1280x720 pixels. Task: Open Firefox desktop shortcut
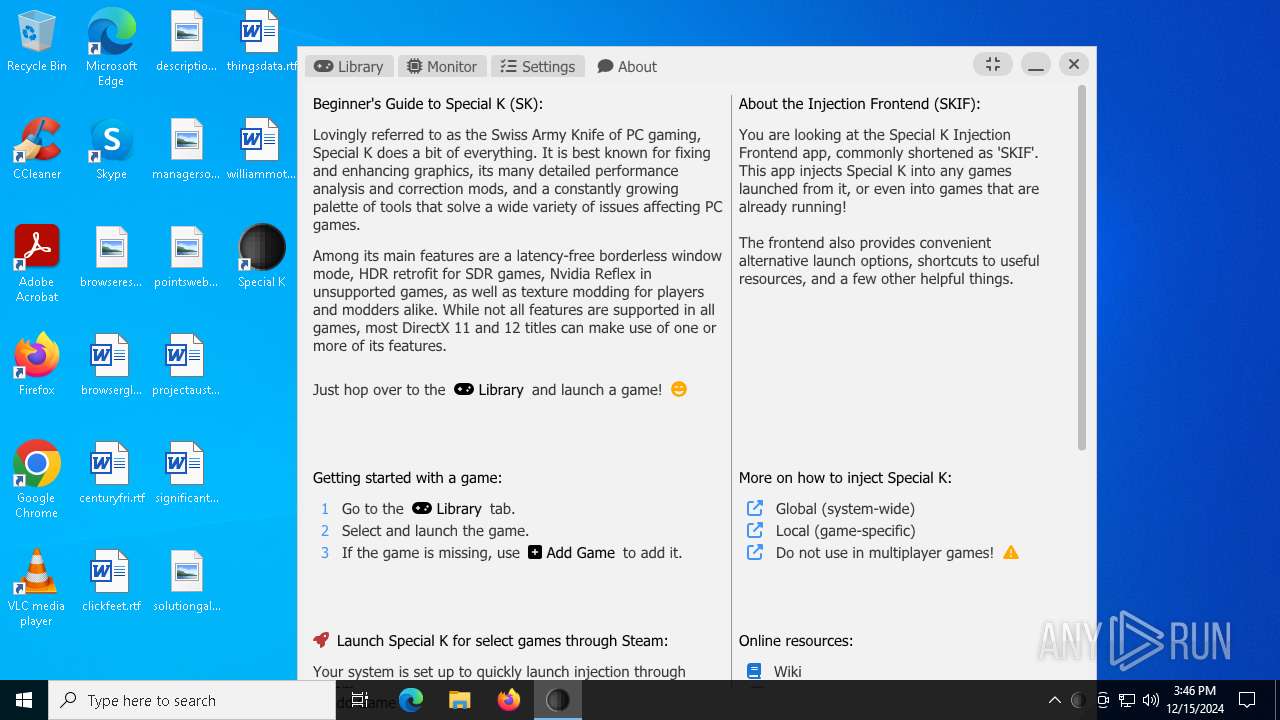tap(37, 366)
